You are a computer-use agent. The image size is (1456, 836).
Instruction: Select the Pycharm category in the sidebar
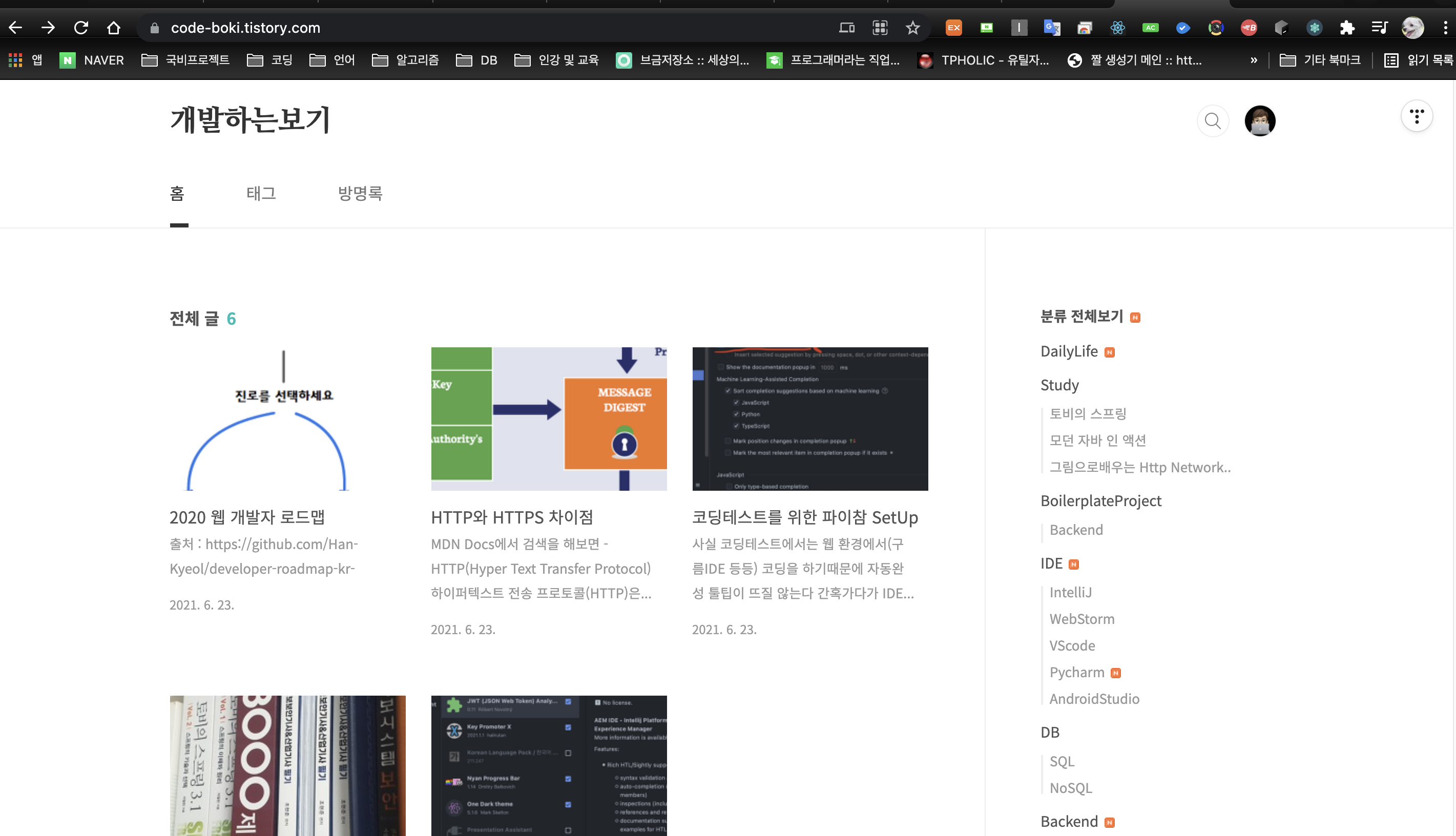tap(1076, 673)
